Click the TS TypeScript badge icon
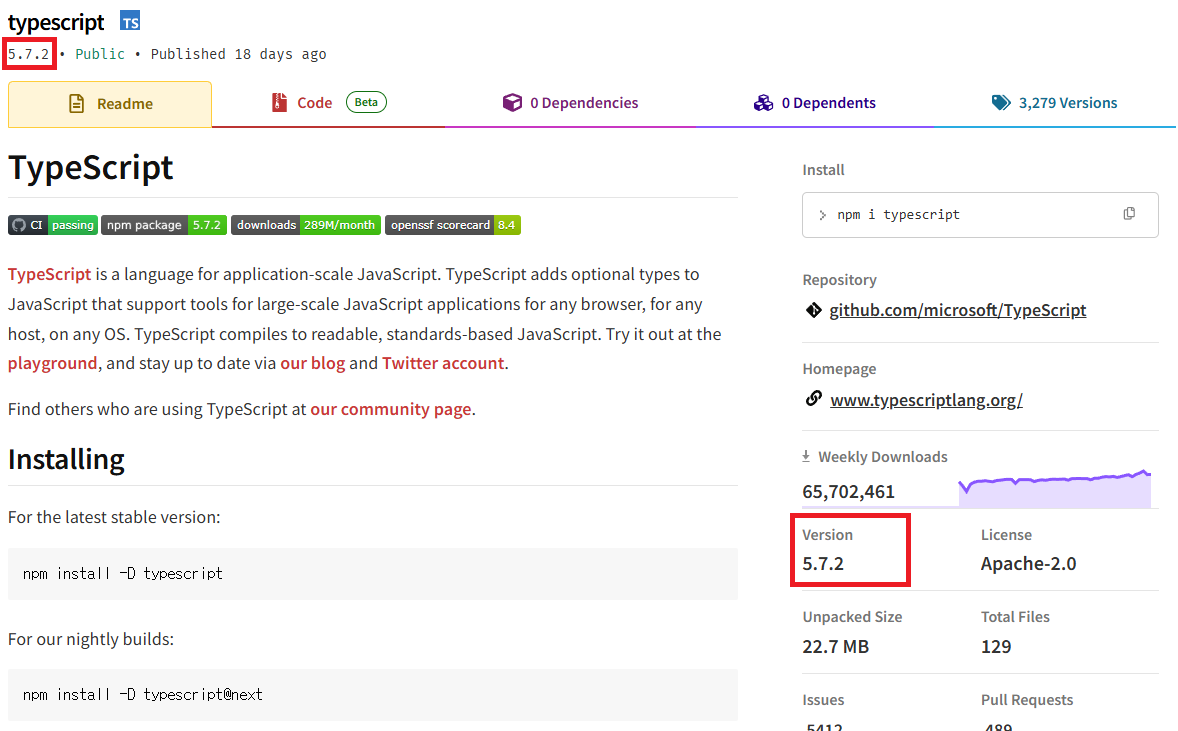 [x=130, y=22]
